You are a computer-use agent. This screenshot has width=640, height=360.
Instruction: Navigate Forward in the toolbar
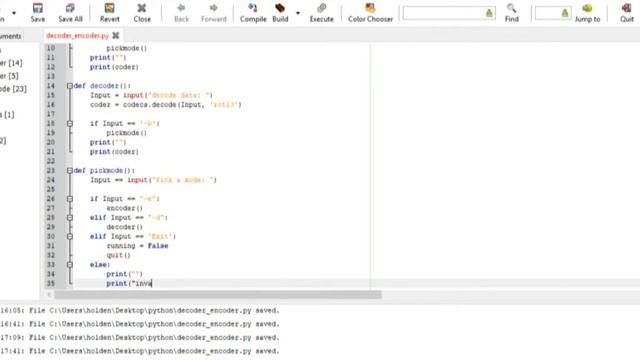pos(213,12)
